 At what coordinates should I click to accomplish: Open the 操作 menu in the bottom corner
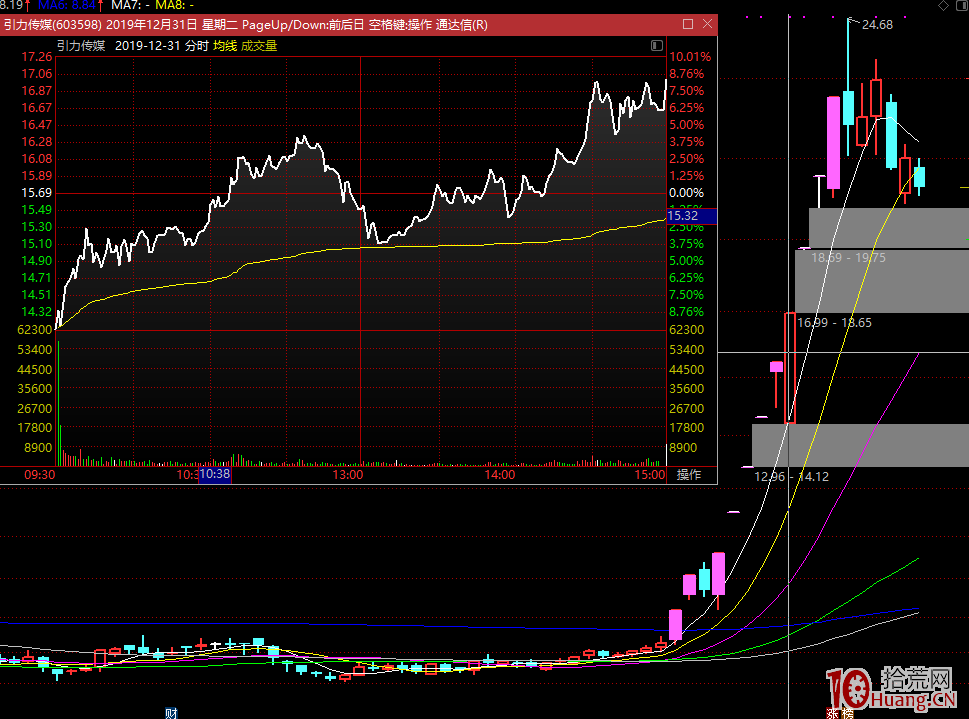[x=690, y=475]
